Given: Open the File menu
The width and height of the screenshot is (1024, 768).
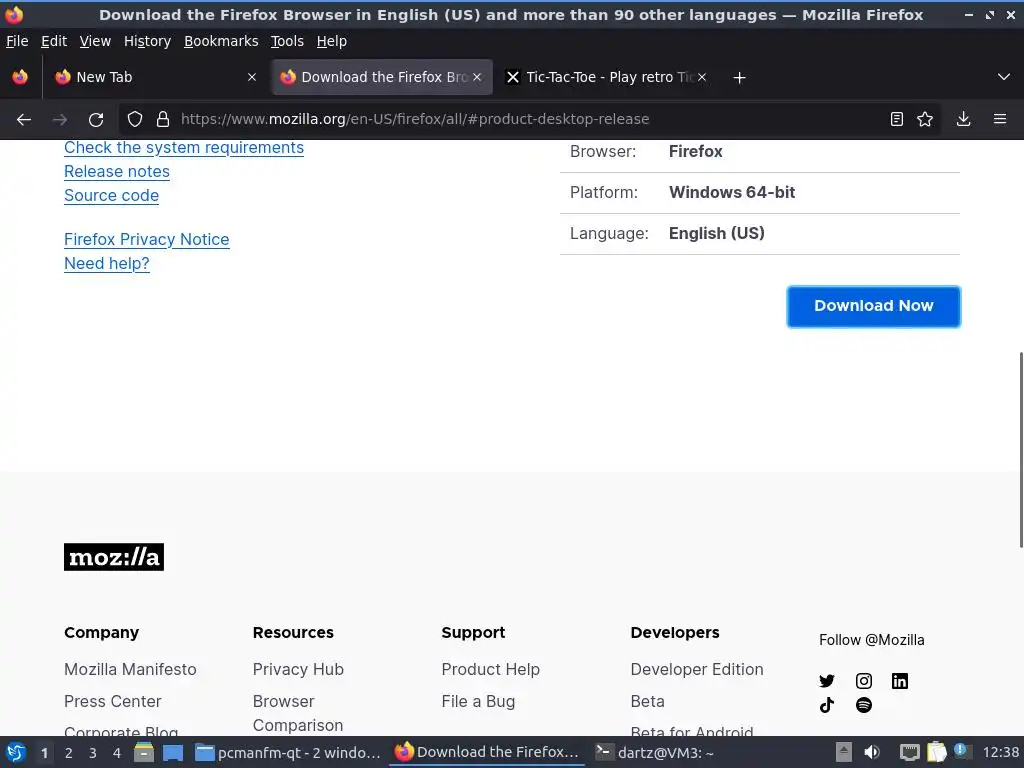Looking at the screenshot, I should click(17, 41).
